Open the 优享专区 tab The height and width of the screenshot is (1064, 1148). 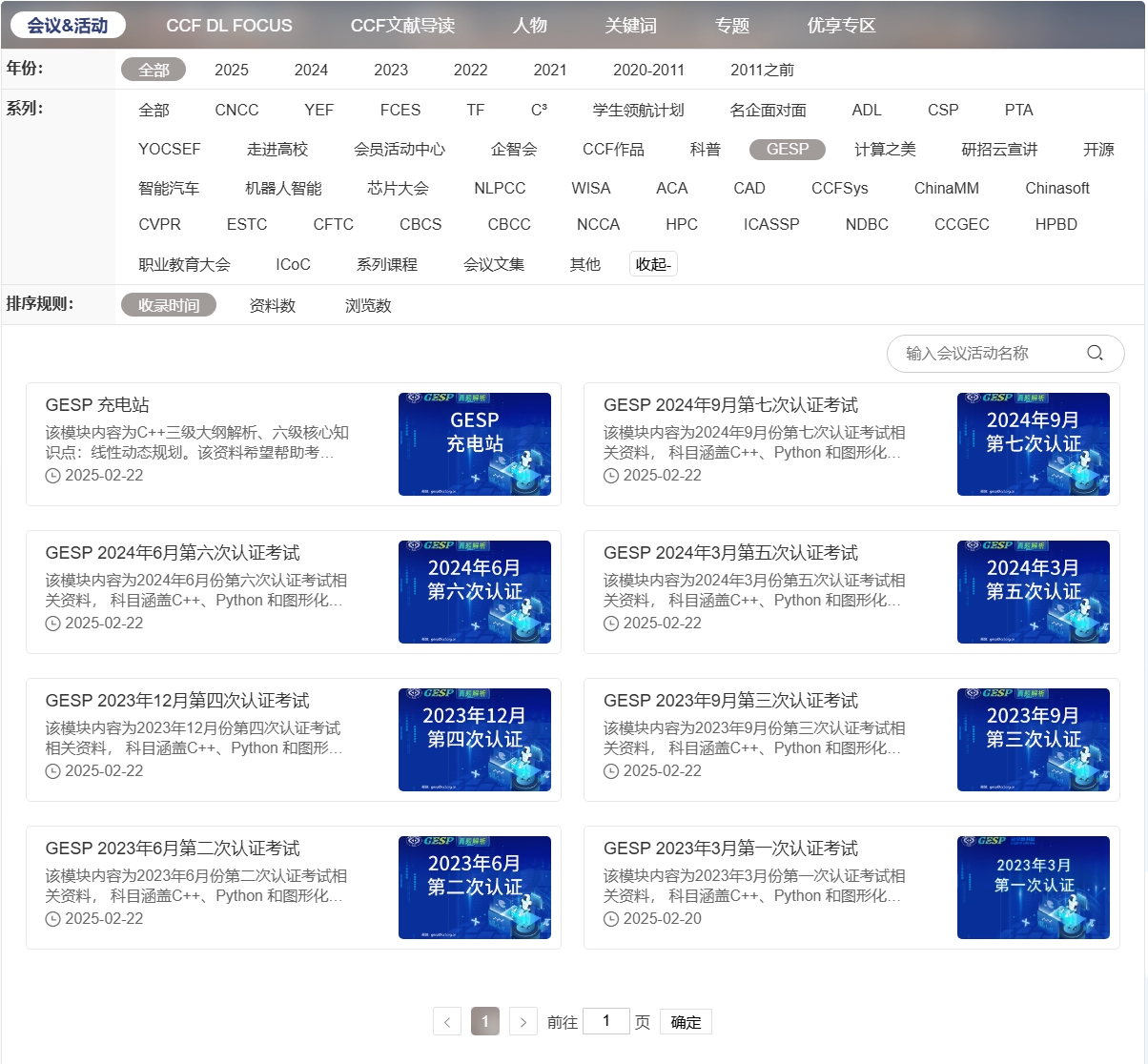[841, 26]
